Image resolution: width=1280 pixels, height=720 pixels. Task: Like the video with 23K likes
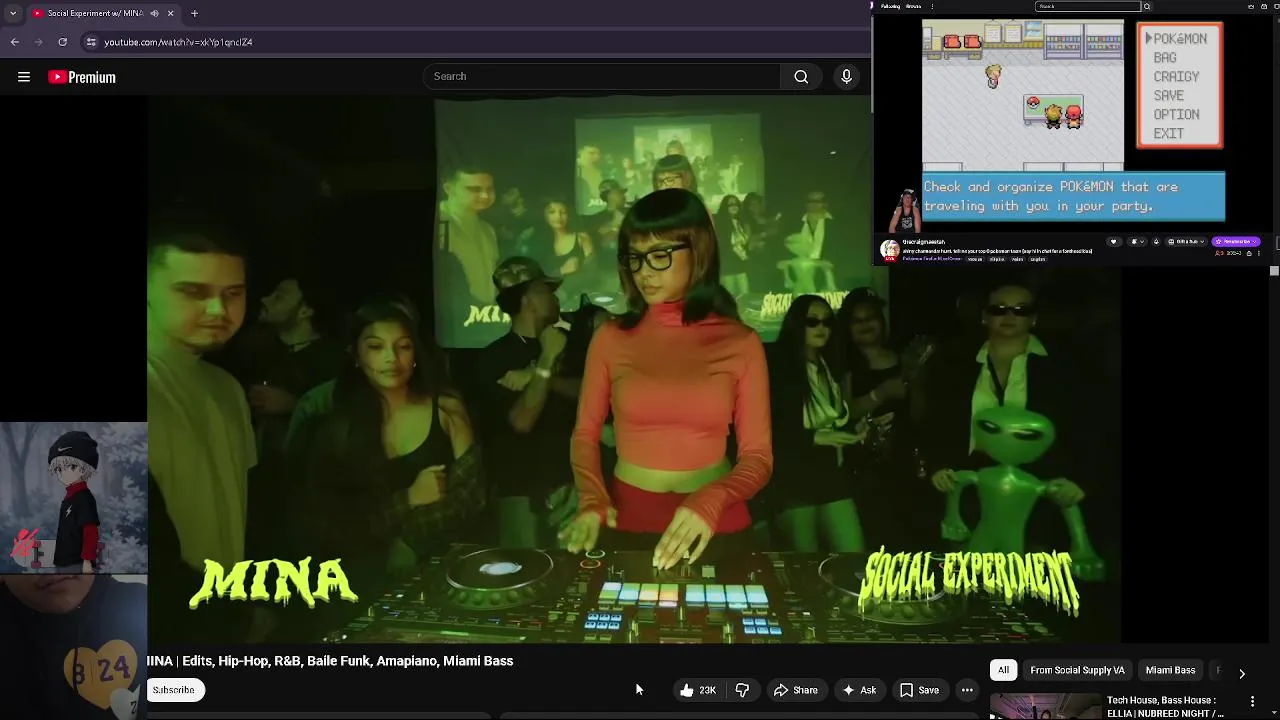[x=698, y=690]
